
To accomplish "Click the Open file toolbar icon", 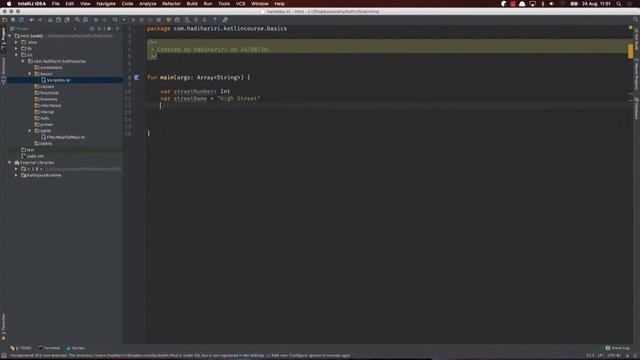I will [4, 20].
